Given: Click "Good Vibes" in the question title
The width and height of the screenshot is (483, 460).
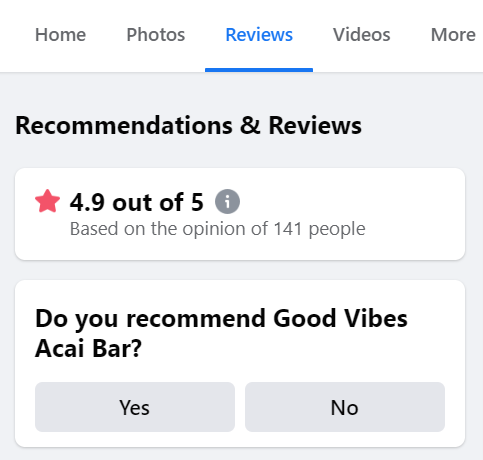Looking at the screenshot, I should pyautogui.click(x=340, y=318).
